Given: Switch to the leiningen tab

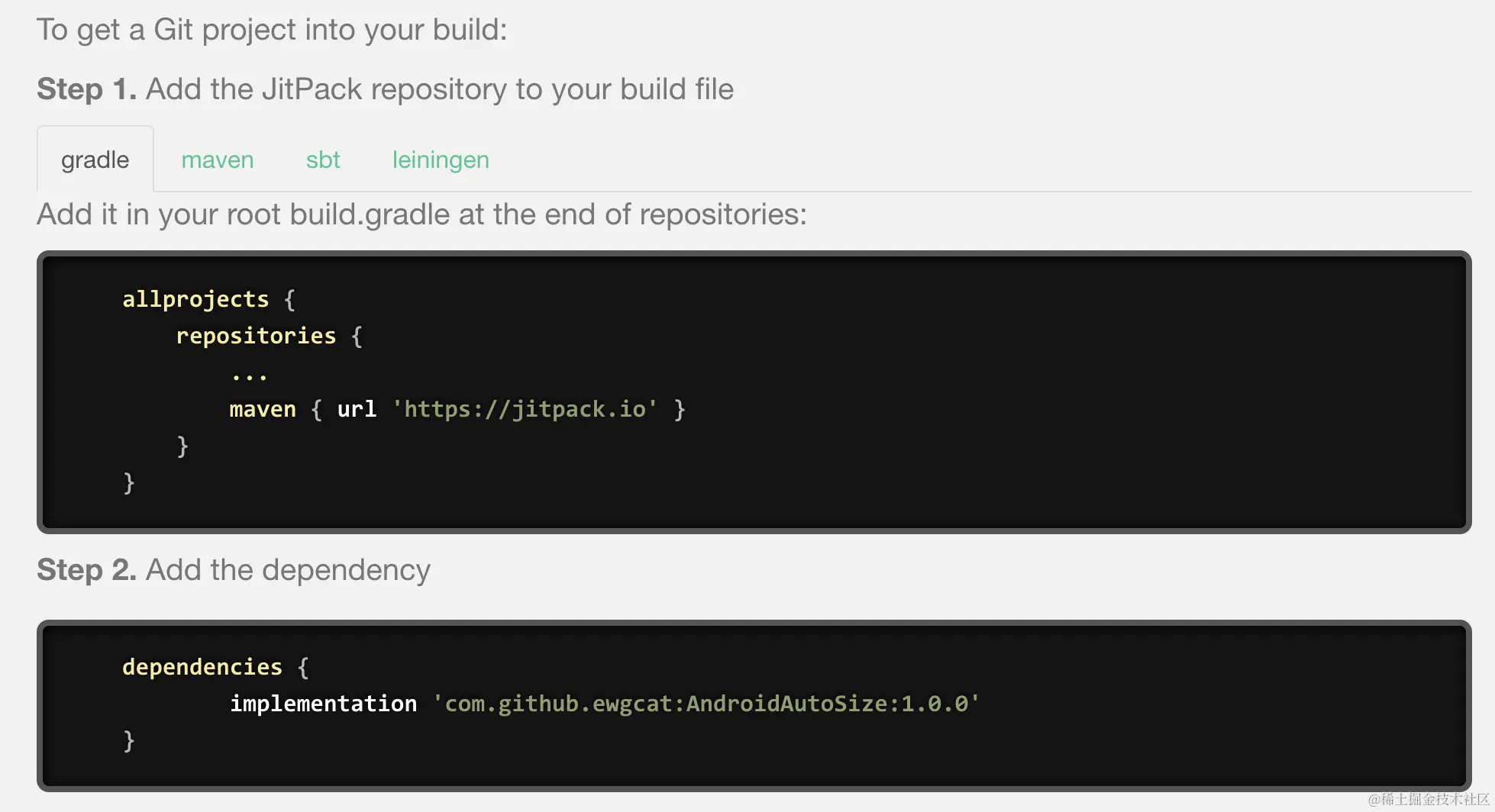Looking at the screenshot, I should click(441, 159).
